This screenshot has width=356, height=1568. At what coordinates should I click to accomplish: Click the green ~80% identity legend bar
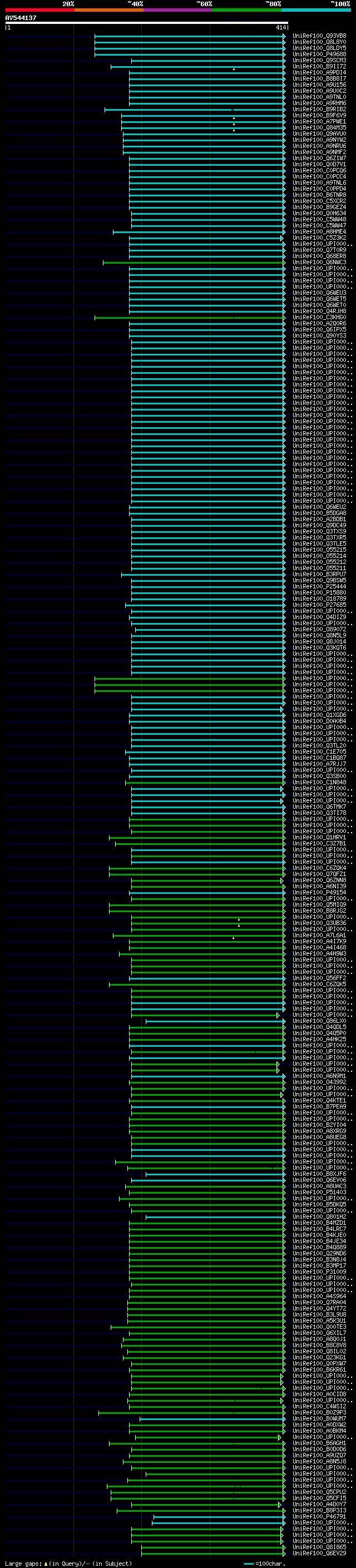click(x=247, y=10)
